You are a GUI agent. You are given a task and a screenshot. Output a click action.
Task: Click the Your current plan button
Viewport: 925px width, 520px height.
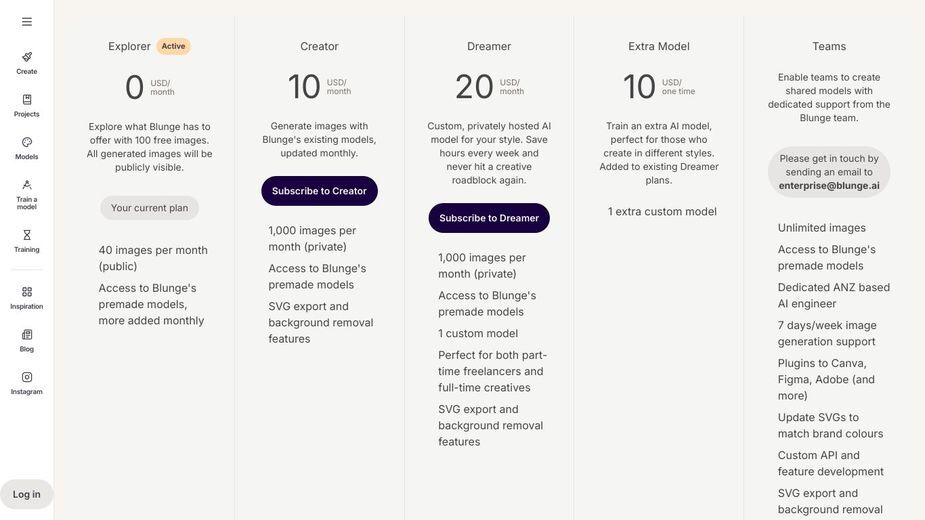[149, 208]
